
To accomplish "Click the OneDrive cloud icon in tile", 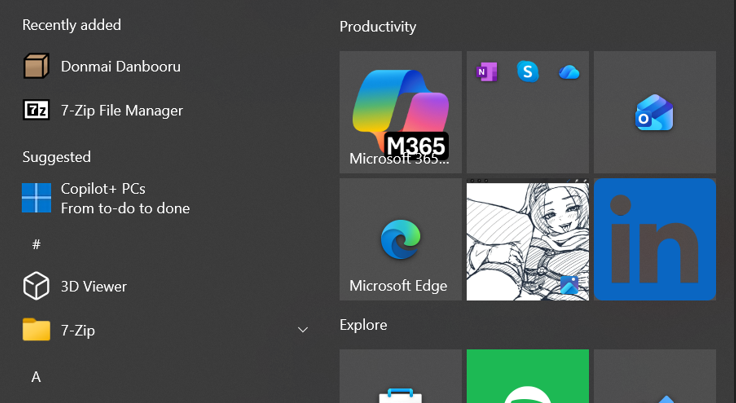I will pyautogui.click(x=569, y=72).
